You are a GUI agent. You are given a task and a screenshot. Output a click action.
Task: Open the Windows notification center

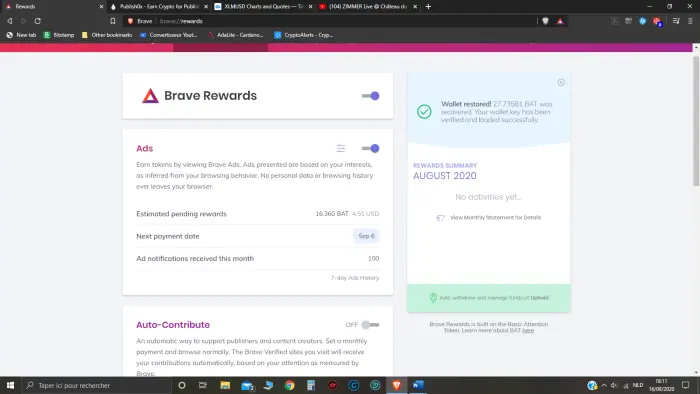(x=686, y=385)
